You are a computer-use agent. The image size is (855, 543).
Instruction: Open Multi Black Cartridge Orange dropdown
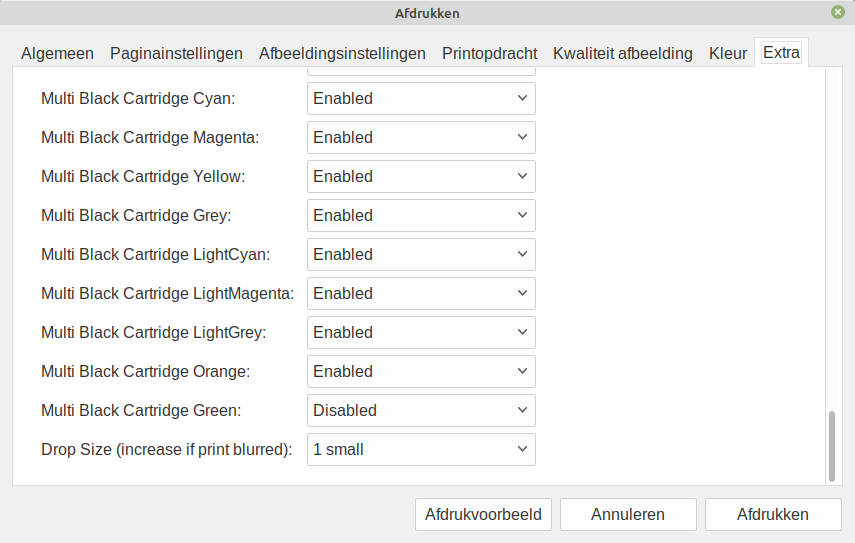click(x=421, y=371)
